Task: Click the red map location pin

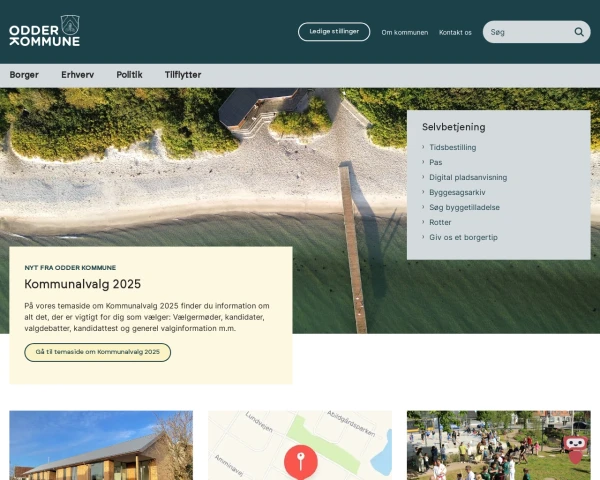Action: pos(301,462)
